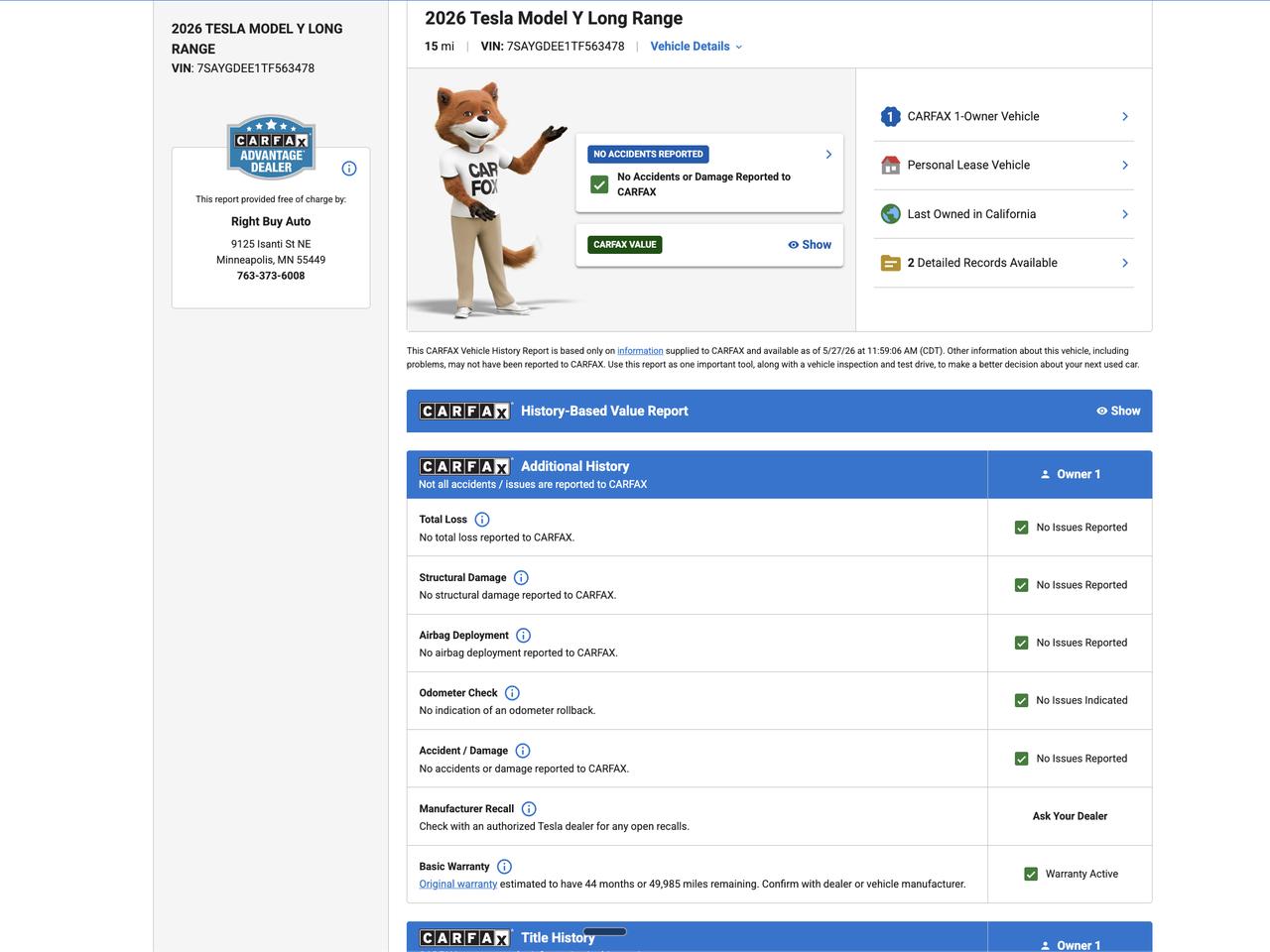Click the Title History CARFAX logo
This screenshot has width=1270, height=952.
click(464, 938)
